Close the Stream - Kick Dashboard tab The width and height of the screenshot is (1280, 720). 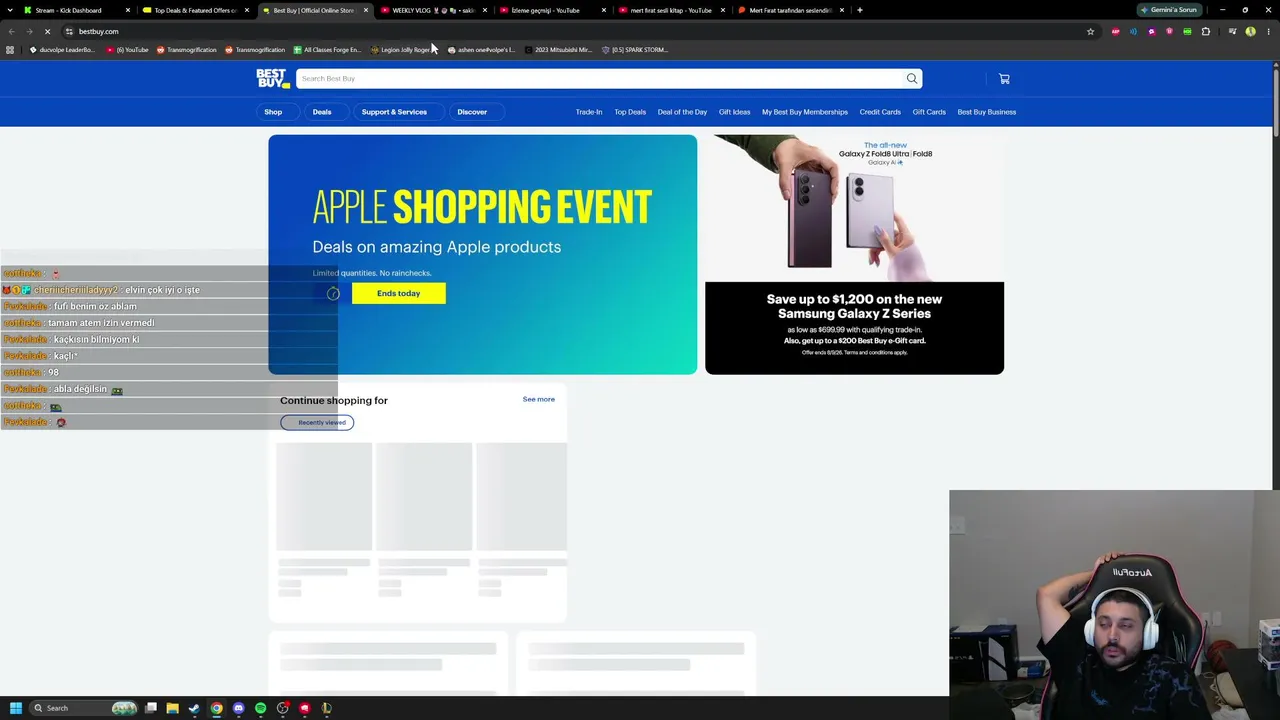pos(128,10)
